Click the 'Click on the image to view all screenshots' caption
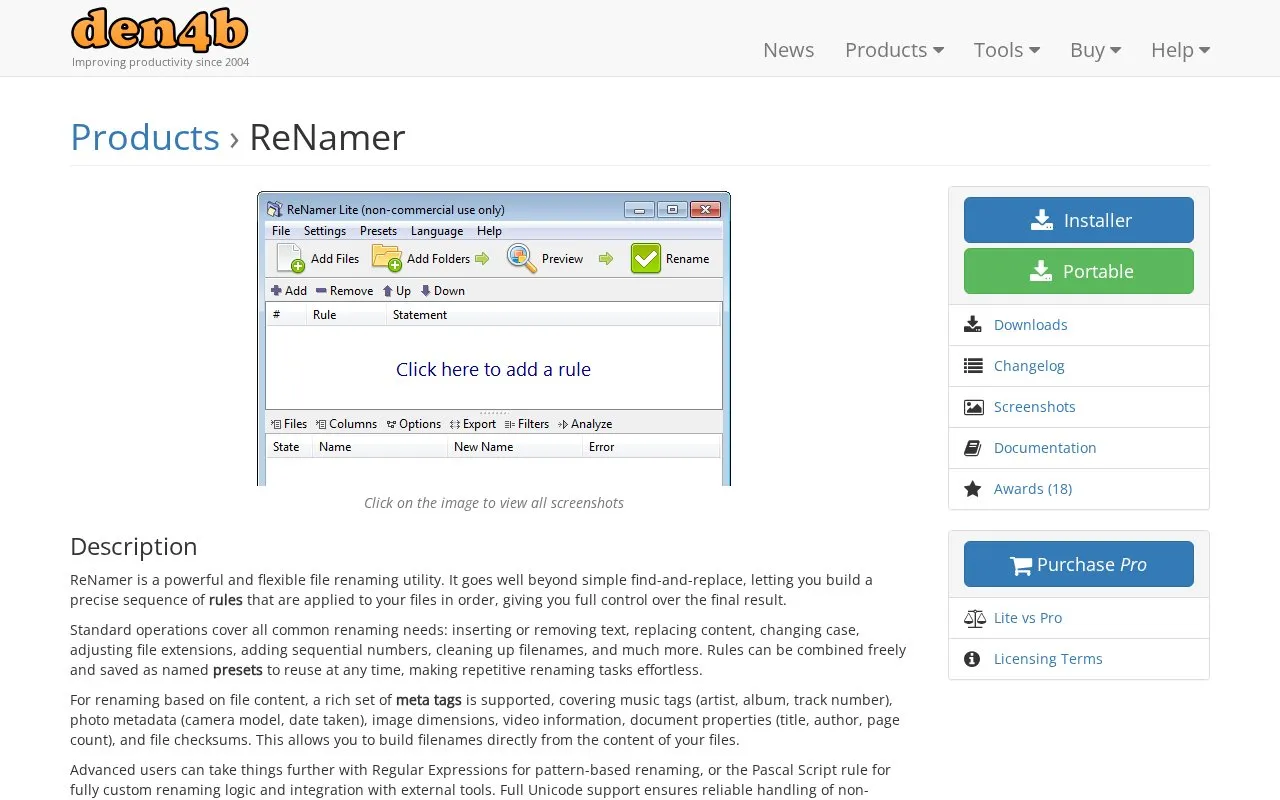1280x800 pixels. click(494, 503)
